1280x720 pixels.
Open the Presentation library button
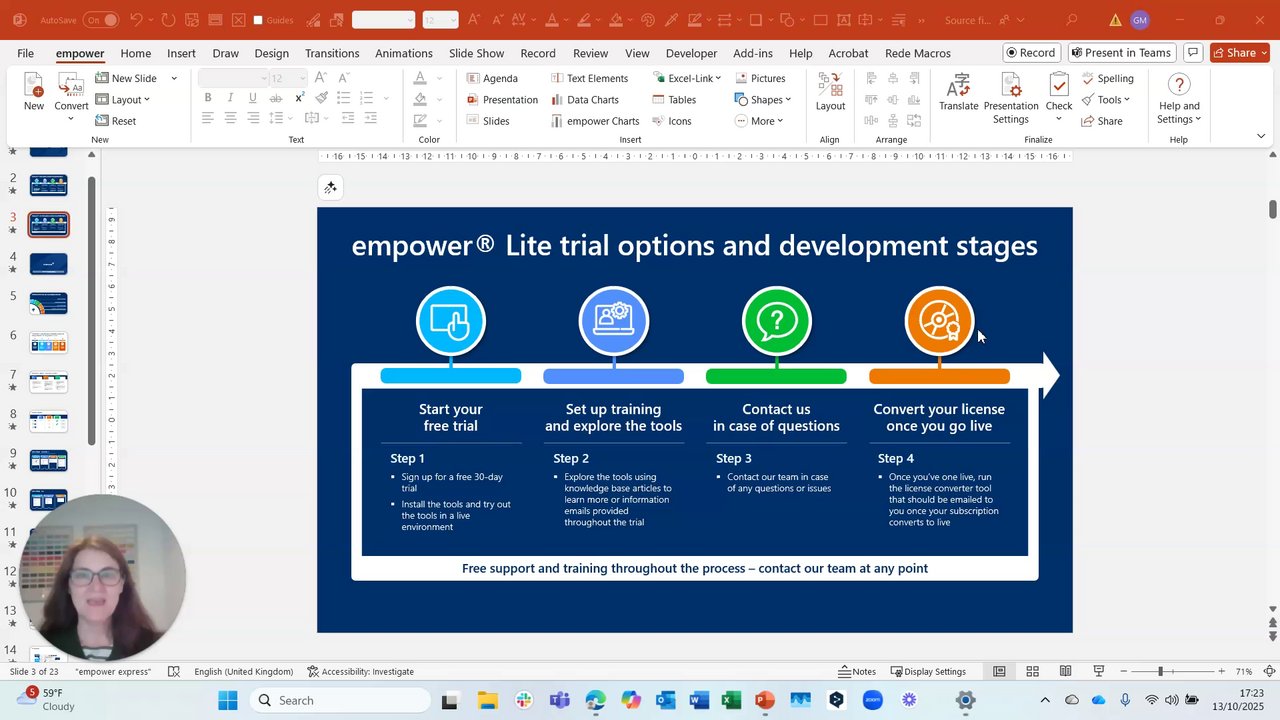tap(502, 100)
